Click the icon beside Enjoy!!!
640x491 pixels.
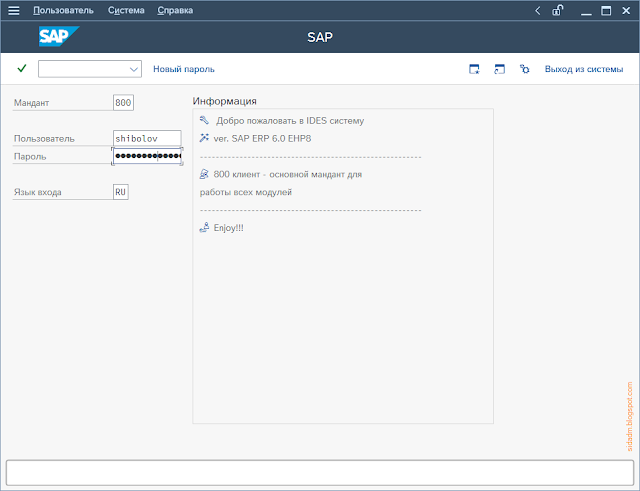click(204, 227)
